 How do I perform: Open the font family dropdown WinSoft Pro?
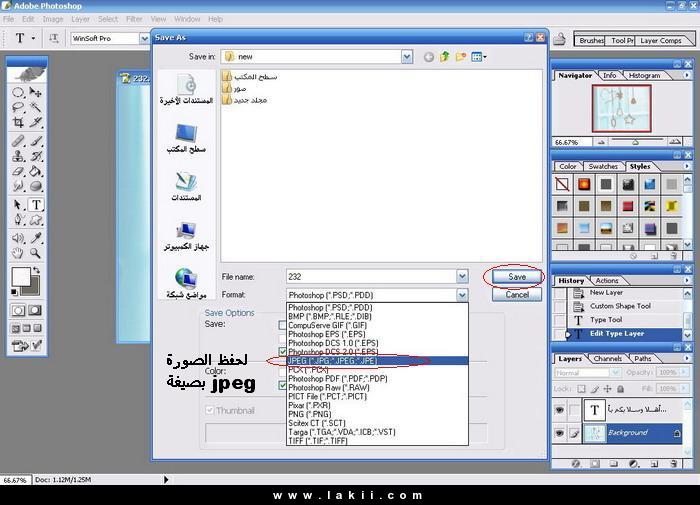[144, 38]
